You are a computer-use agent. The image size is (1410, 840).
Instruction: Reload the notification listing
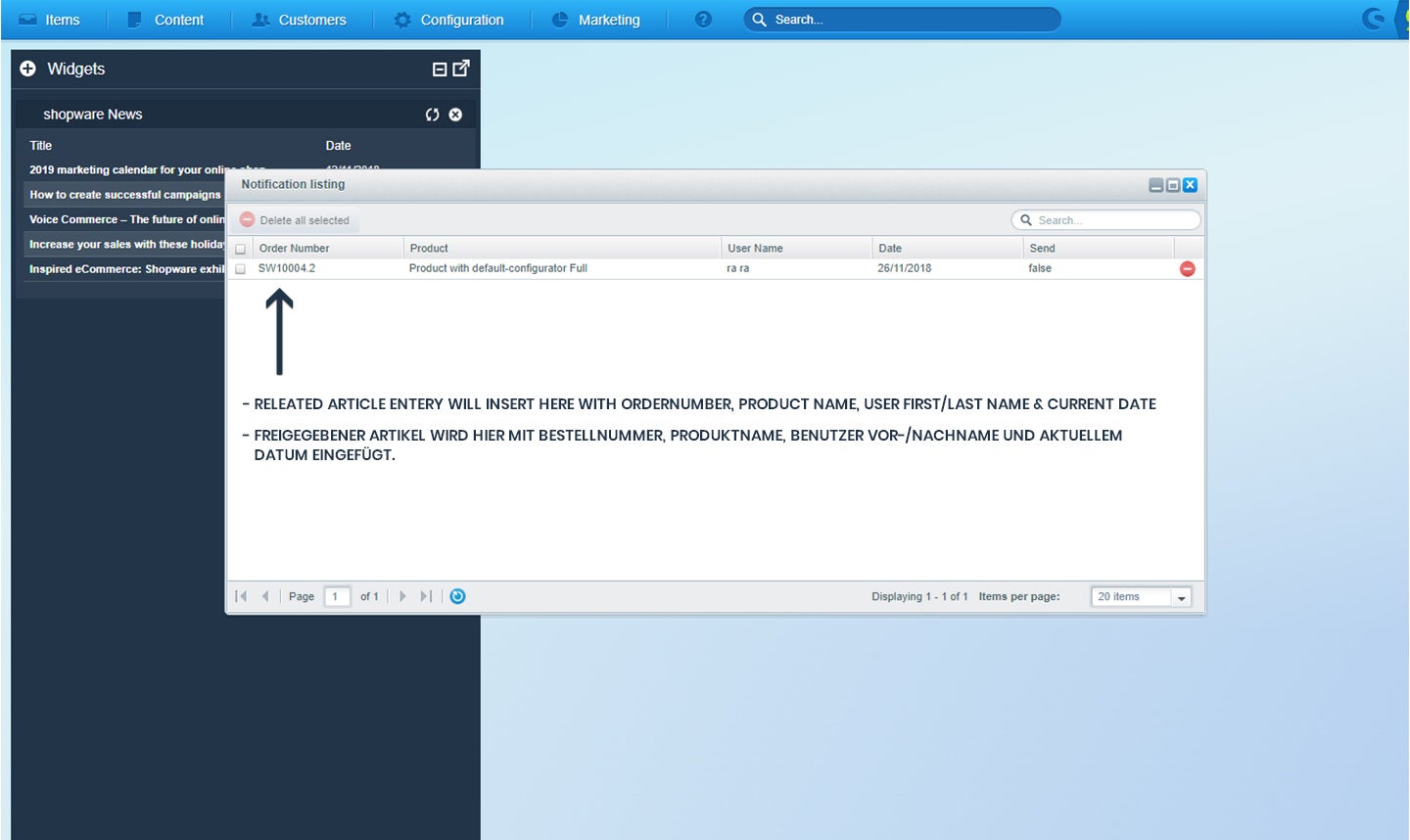coord(457,596)
